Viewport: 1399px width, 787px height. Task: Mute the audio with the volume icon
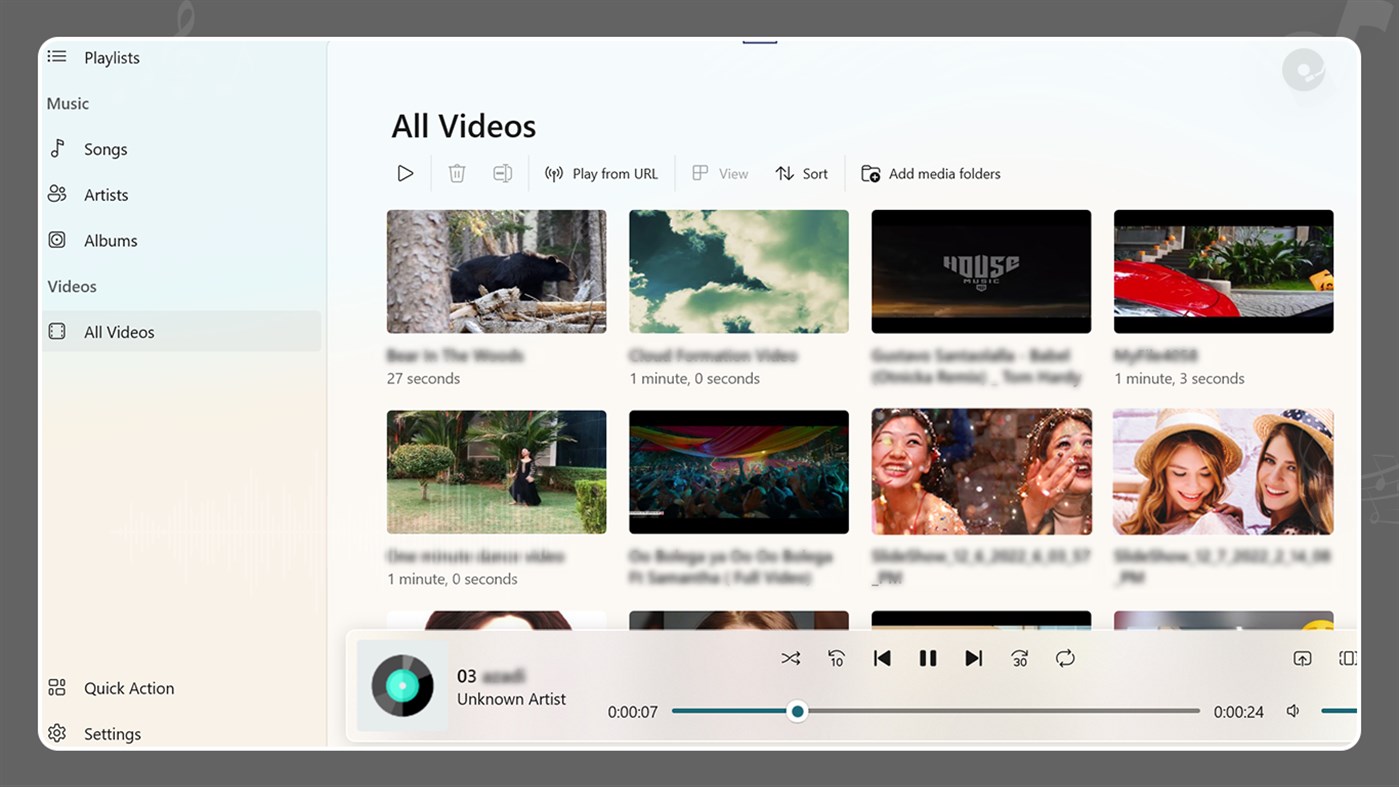point(1292,710)
